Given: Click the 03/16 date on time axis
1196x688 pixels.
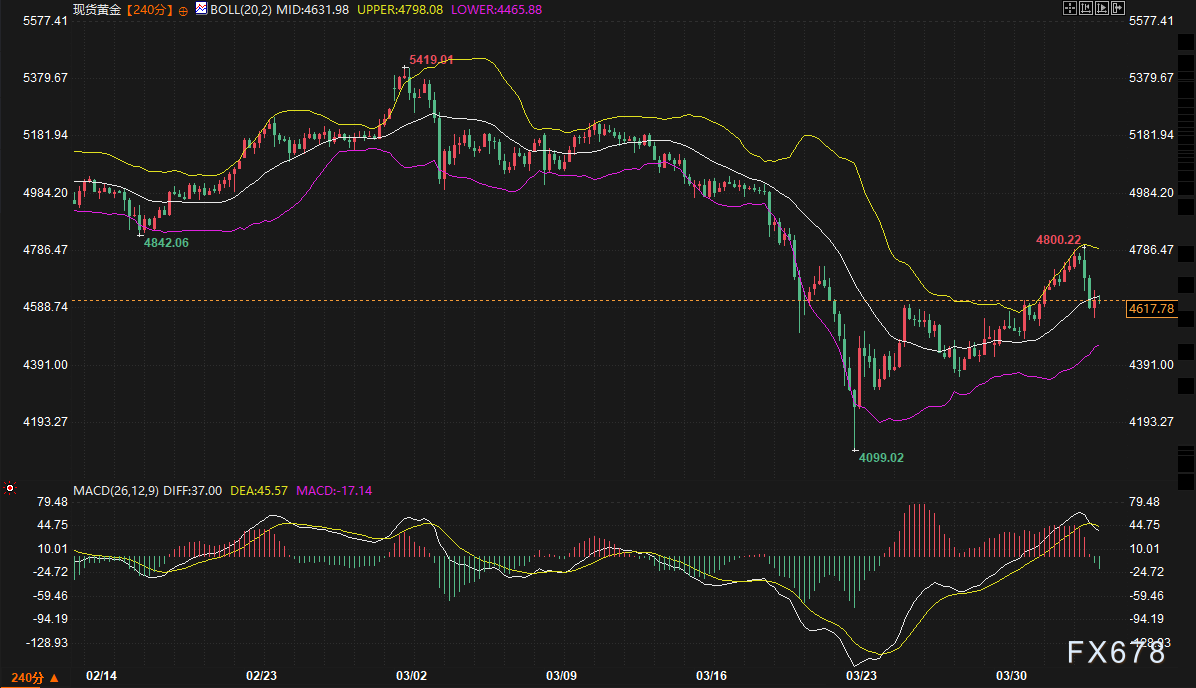Looking at the screenshot, I should point(712,676).
